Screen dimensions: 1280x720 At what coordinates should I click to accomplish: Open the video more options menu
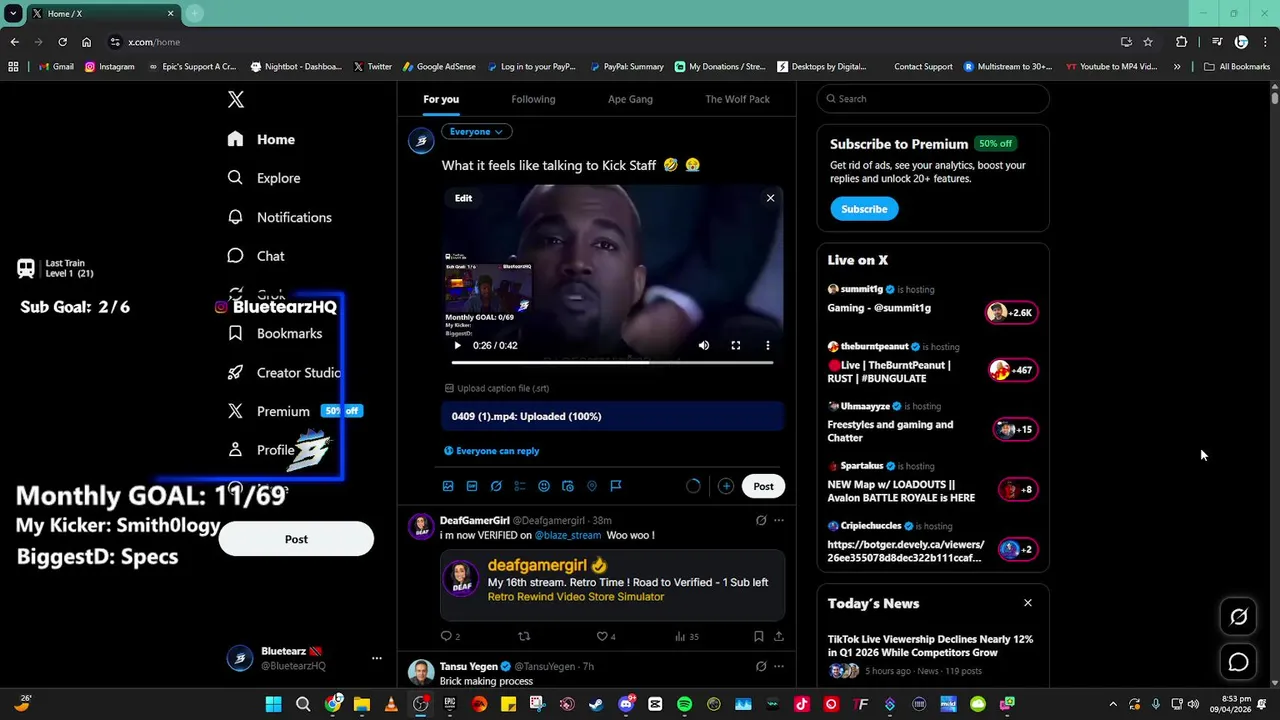(768, 346)
